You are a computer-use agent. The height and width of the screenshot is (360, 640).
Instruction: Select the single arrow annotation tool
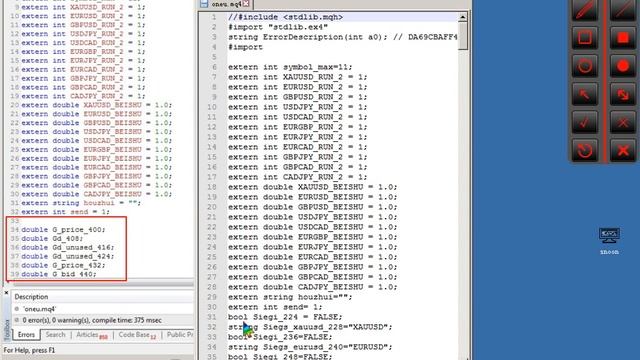pyautogui.click(x=584, y=94)
